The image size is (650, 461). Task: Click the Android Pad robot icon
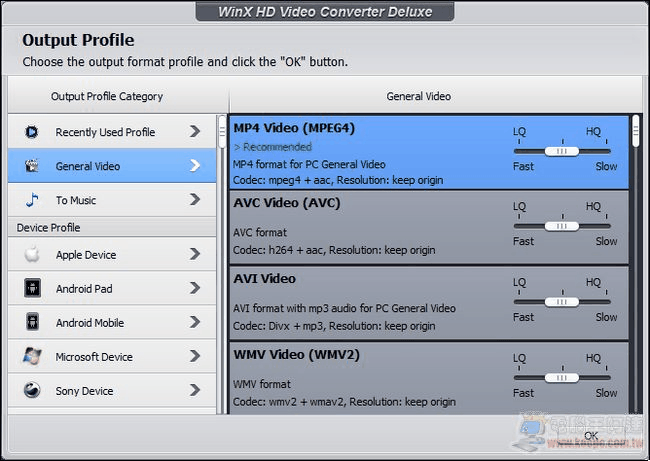click(32, 288)
